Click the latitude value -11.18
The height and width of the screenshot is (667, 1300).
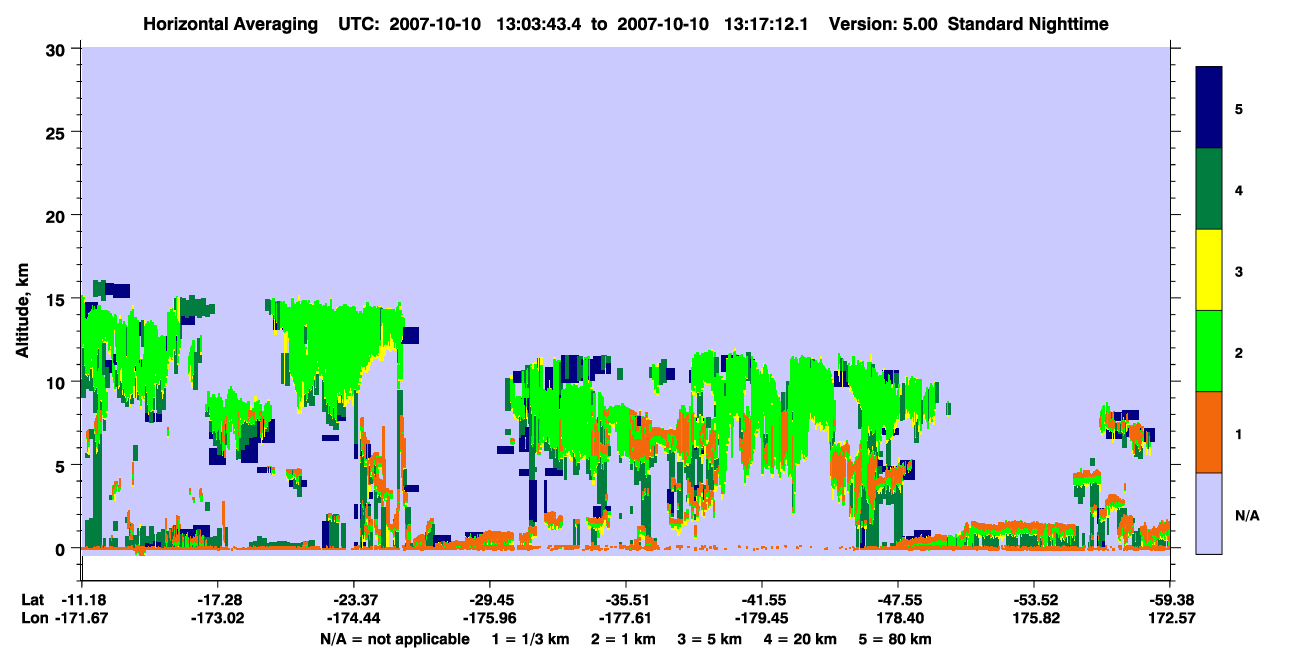(x=82, y=600)
